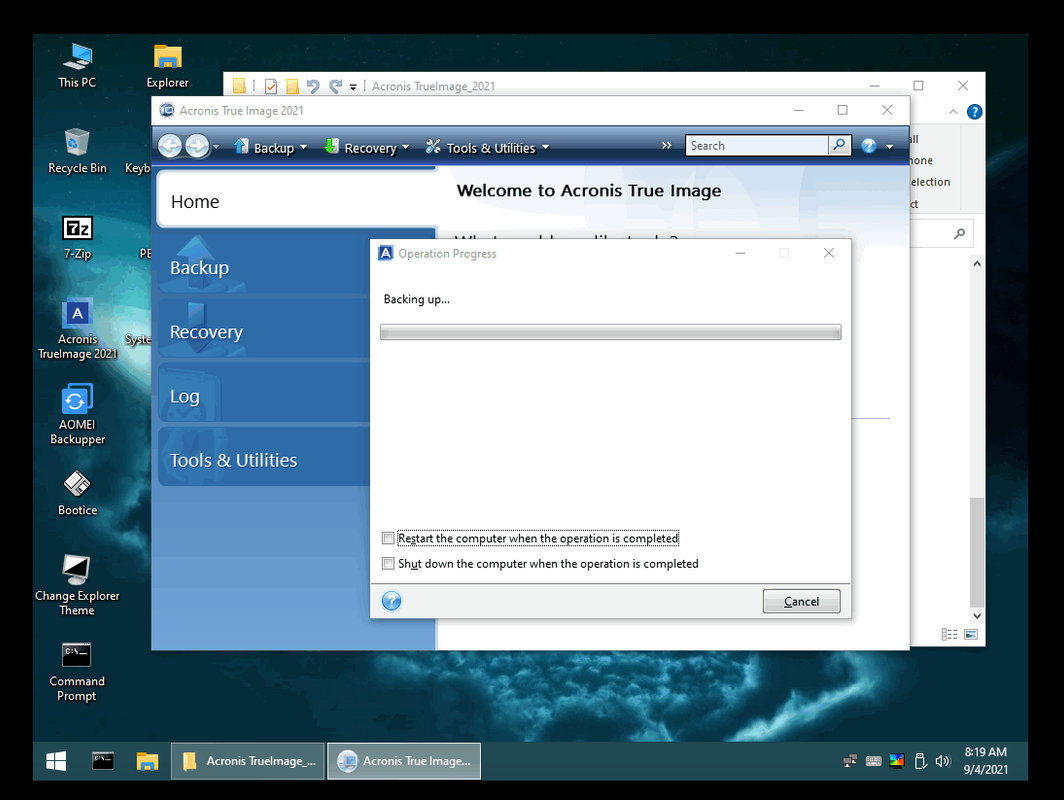
Task: Select the Command Prompt desktop icon
Action: coord(76,672)
